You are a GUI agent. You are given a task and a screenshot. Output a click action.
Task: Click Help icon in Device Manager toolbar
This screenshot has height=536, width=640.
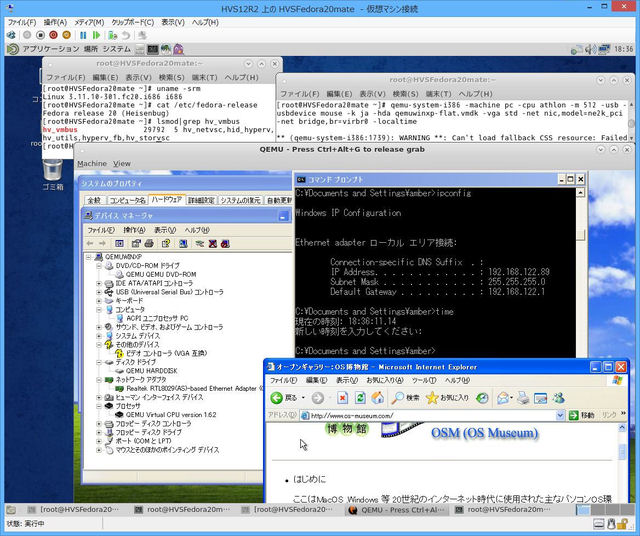[x=166, y=244]
